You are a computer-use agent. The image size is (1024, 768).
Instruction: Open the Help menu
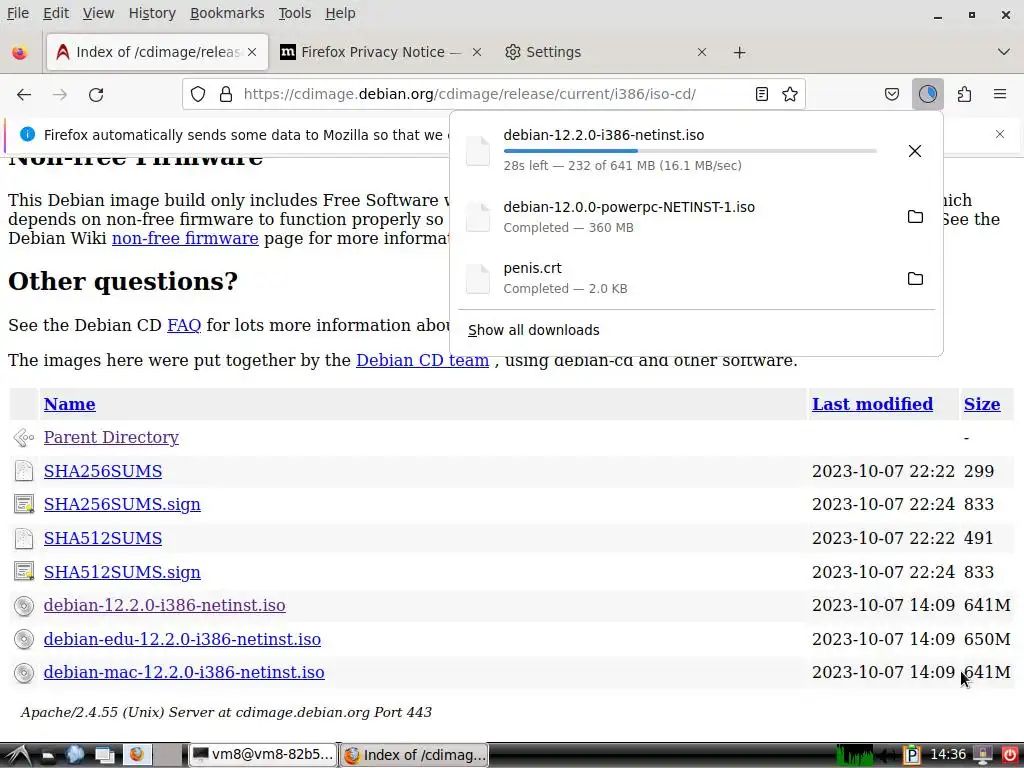[x=340, y=13]
